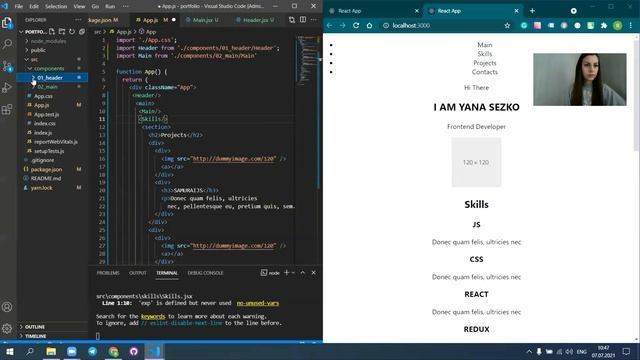Add a new terminal with plus icon
The height and width of the screenshot is (360, 640).
click(287, 273)
